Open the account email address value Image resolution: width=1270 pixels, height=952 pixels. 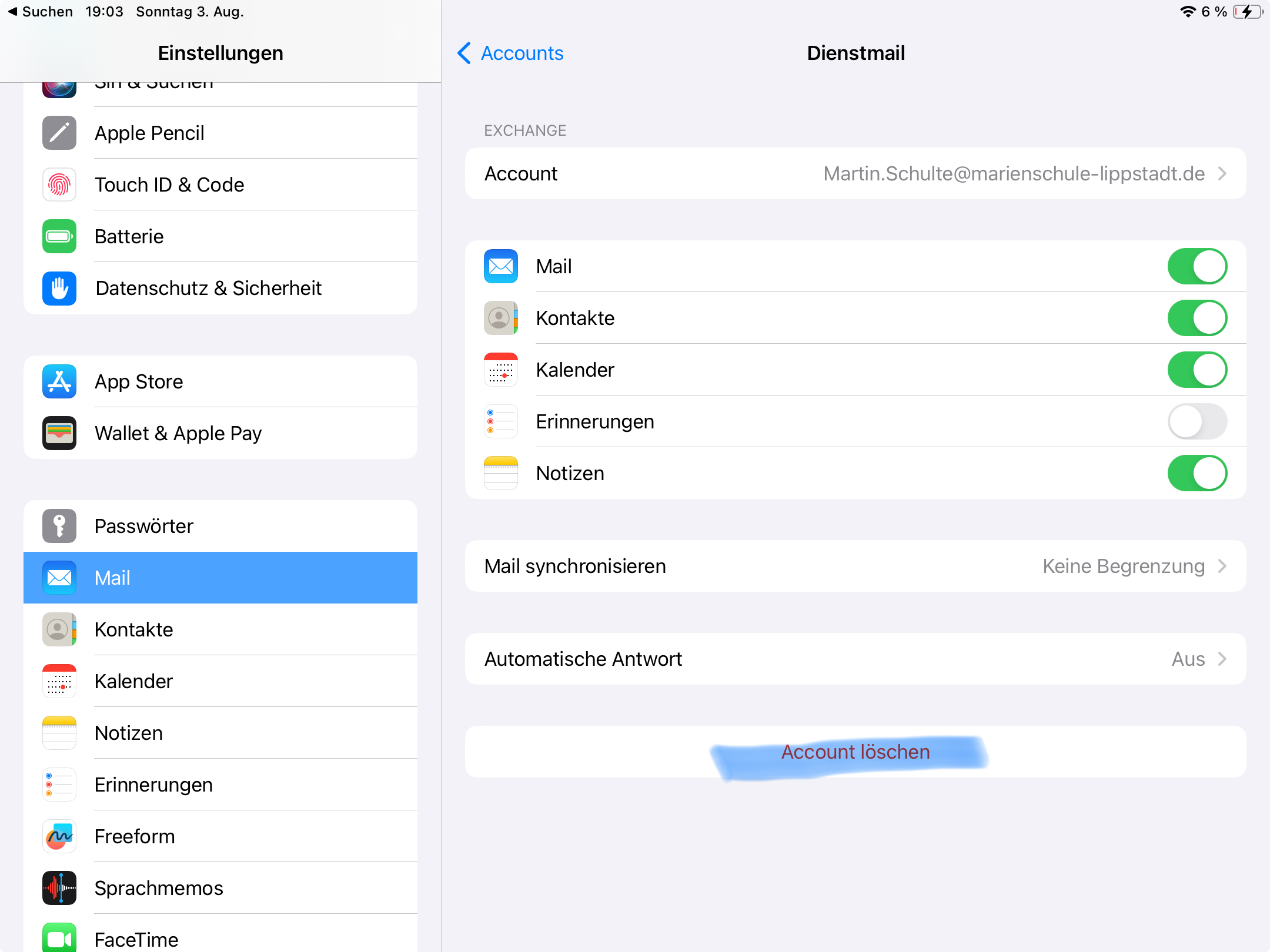coord(1014,173)
